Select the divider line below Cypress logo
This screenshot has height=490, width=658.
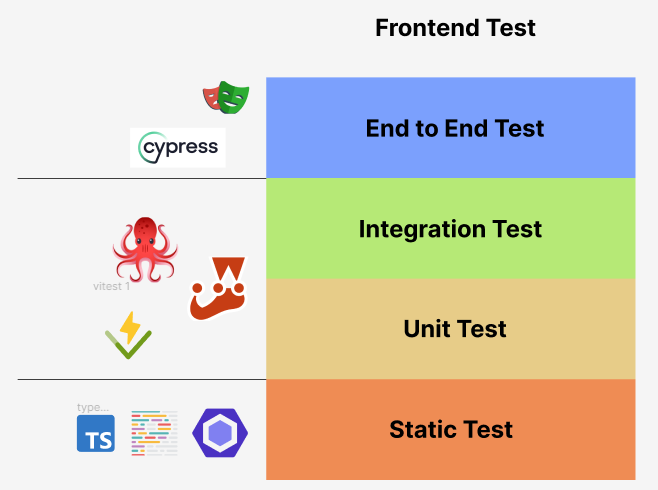point(142,178)
